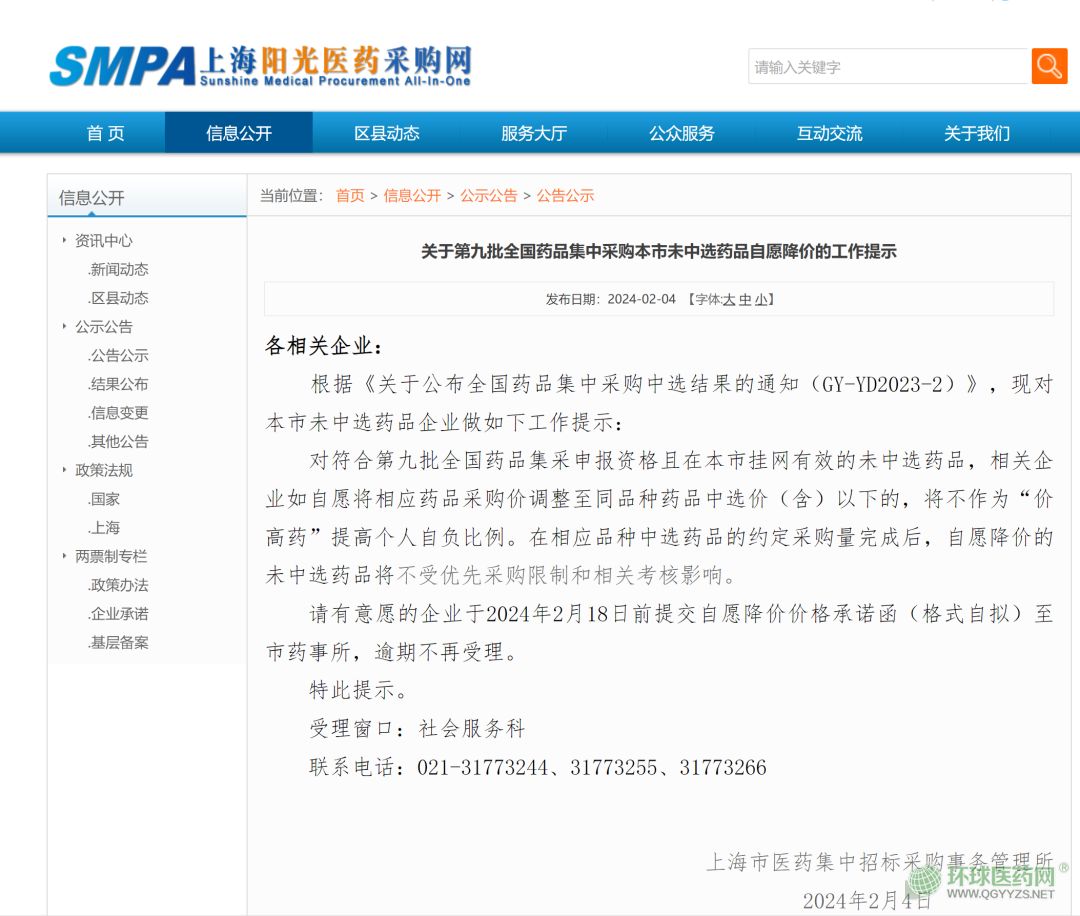
Task: Go to the 服务大厅 menu item
Action: pyautogui.click(x=534, y=133)
